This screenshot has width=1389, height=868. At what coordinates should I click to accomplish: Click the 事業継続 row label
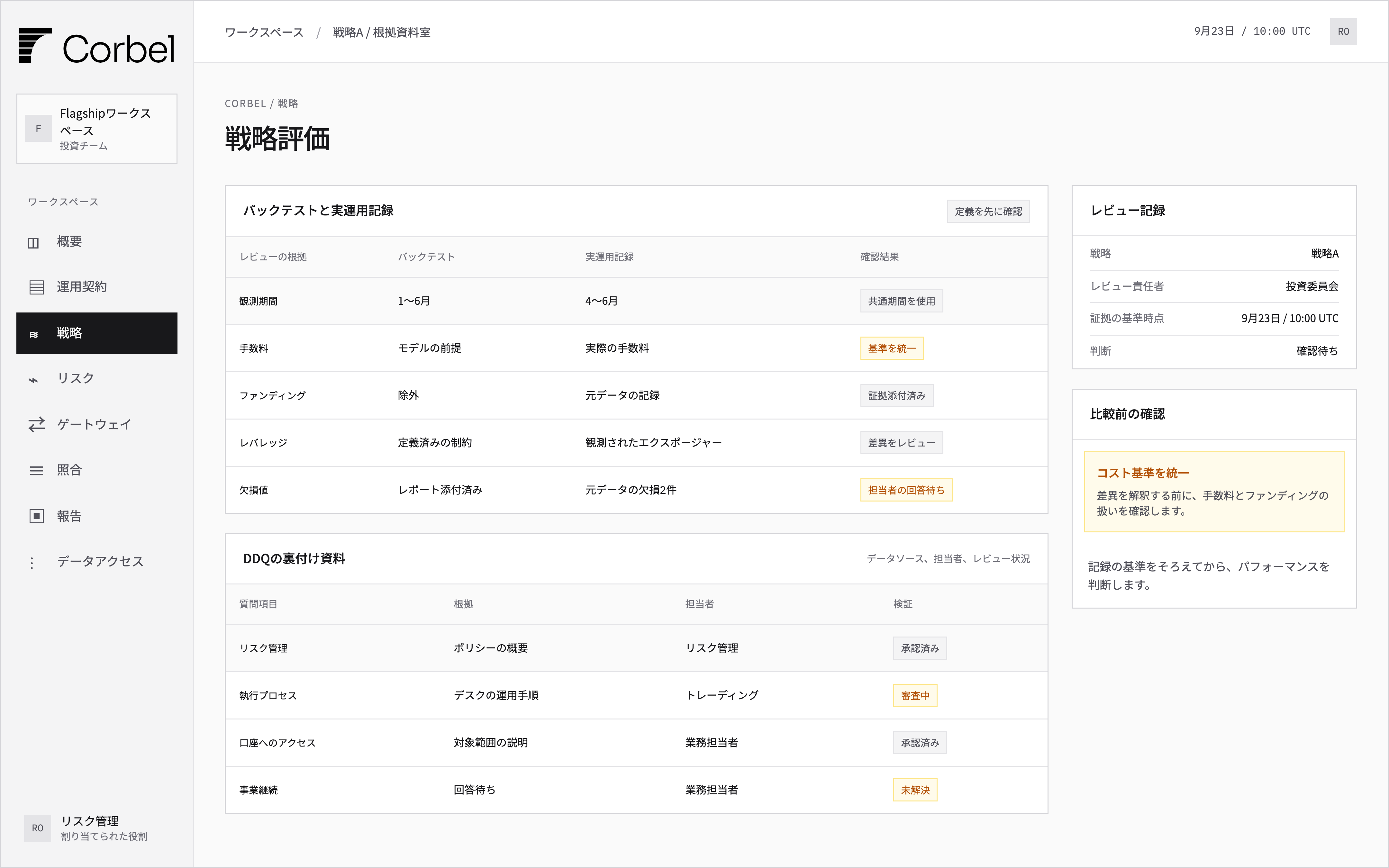tap(258, 790)
